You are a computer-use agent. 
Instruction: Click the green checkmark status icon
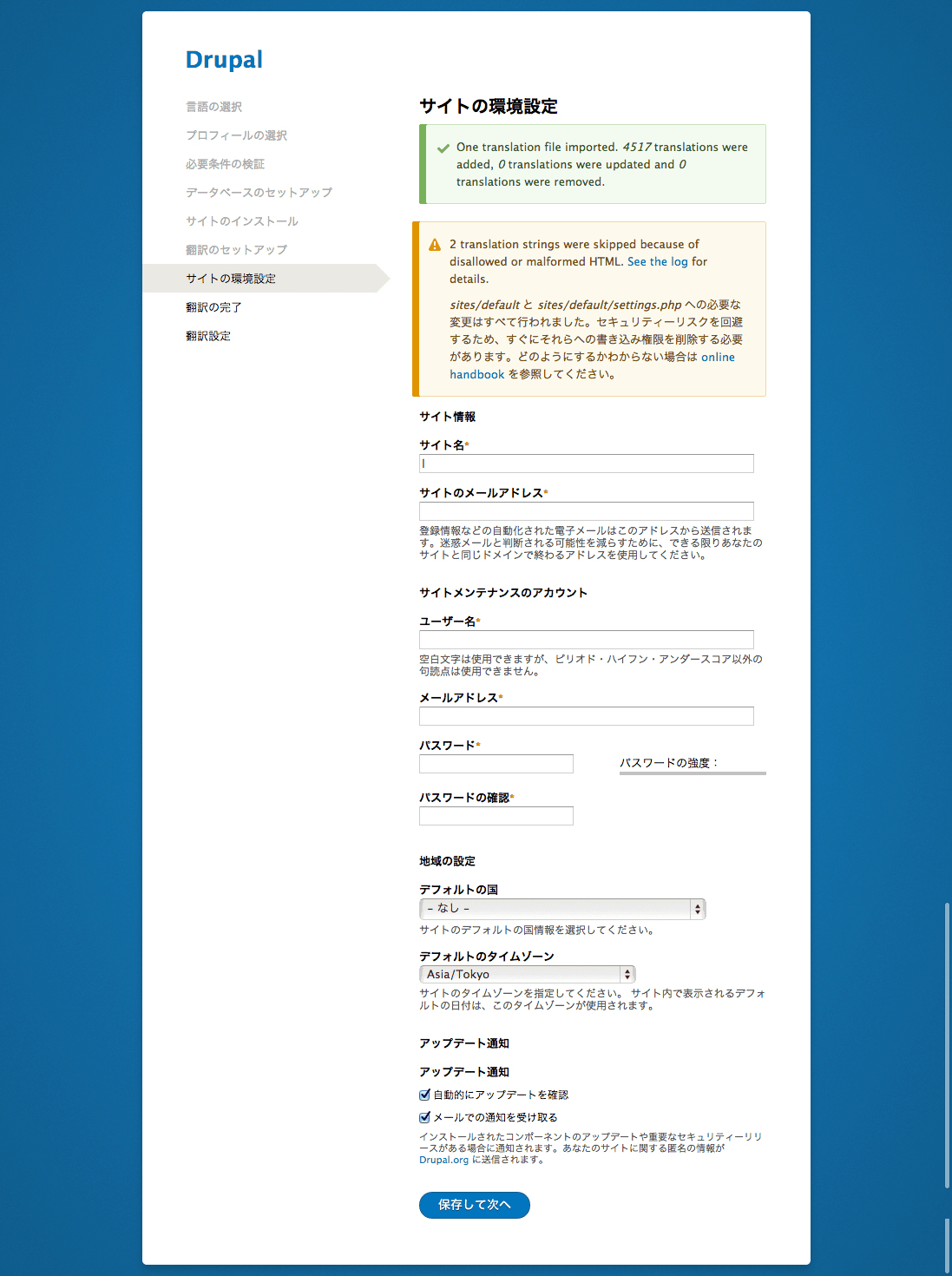pyautogui.click(x=443, y=148)
